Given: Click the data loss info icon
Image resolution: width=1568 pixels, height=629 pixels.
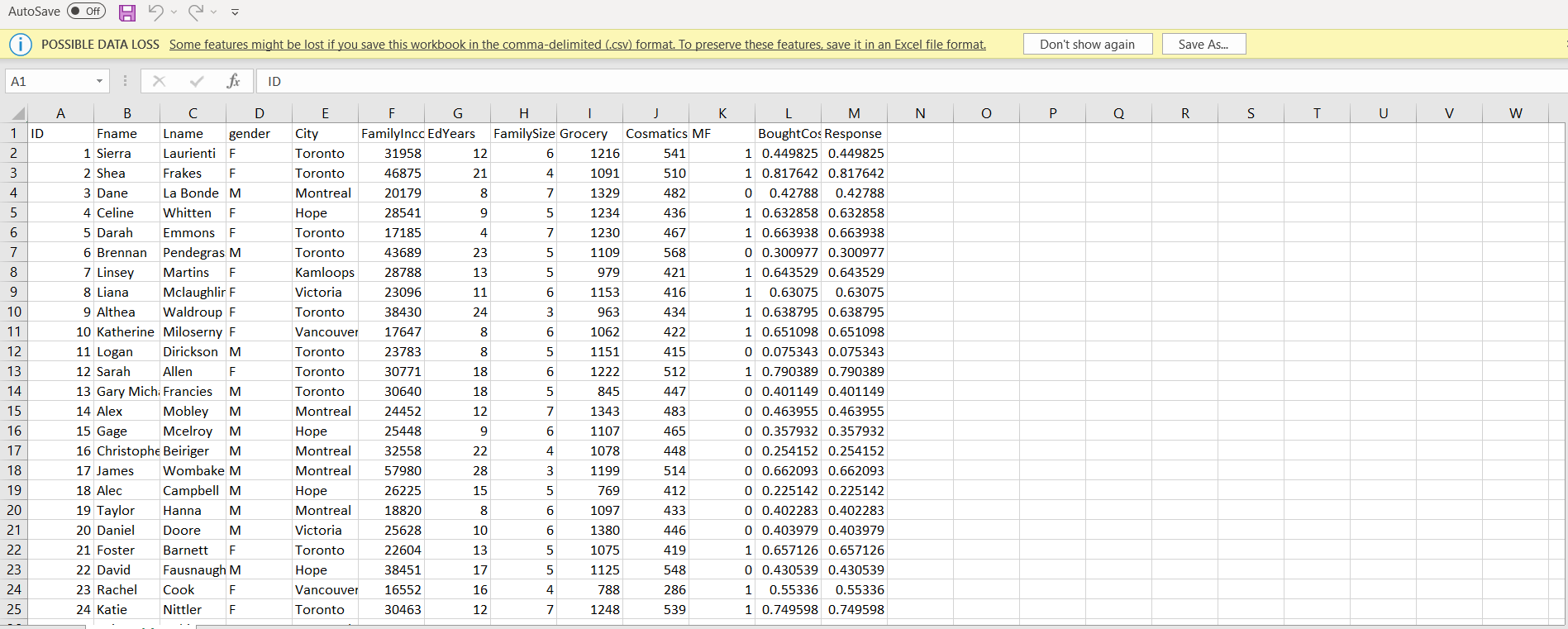Looking at the screenshot, I should pos(21,45).
